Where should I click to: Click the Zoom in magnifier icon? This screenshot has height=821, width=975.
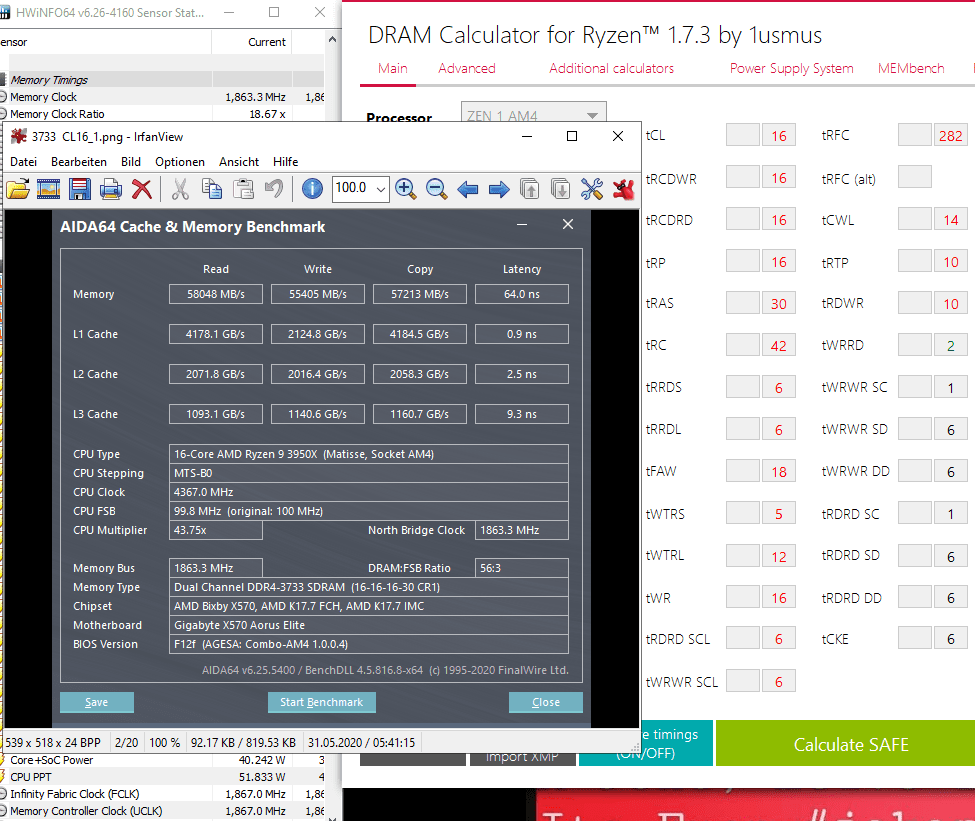click(405, 188)
